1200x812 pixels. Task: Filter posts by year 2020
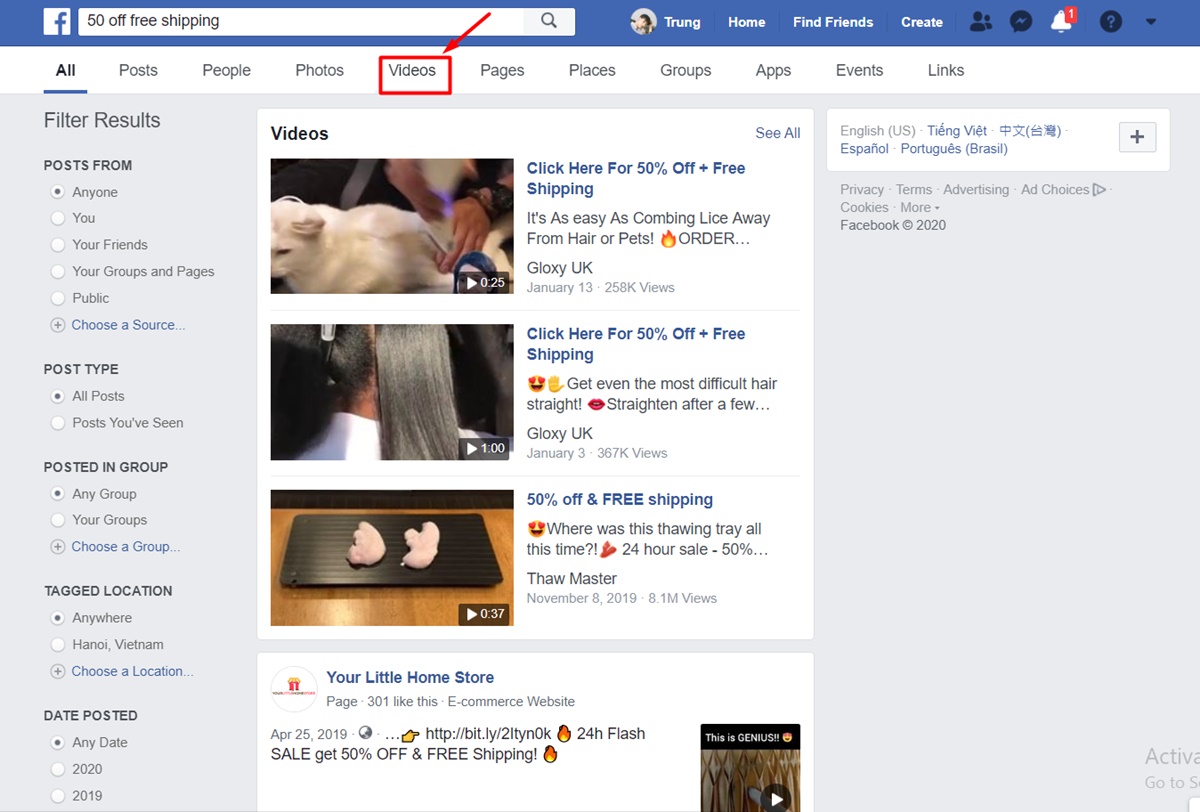[x=58, y=769]
